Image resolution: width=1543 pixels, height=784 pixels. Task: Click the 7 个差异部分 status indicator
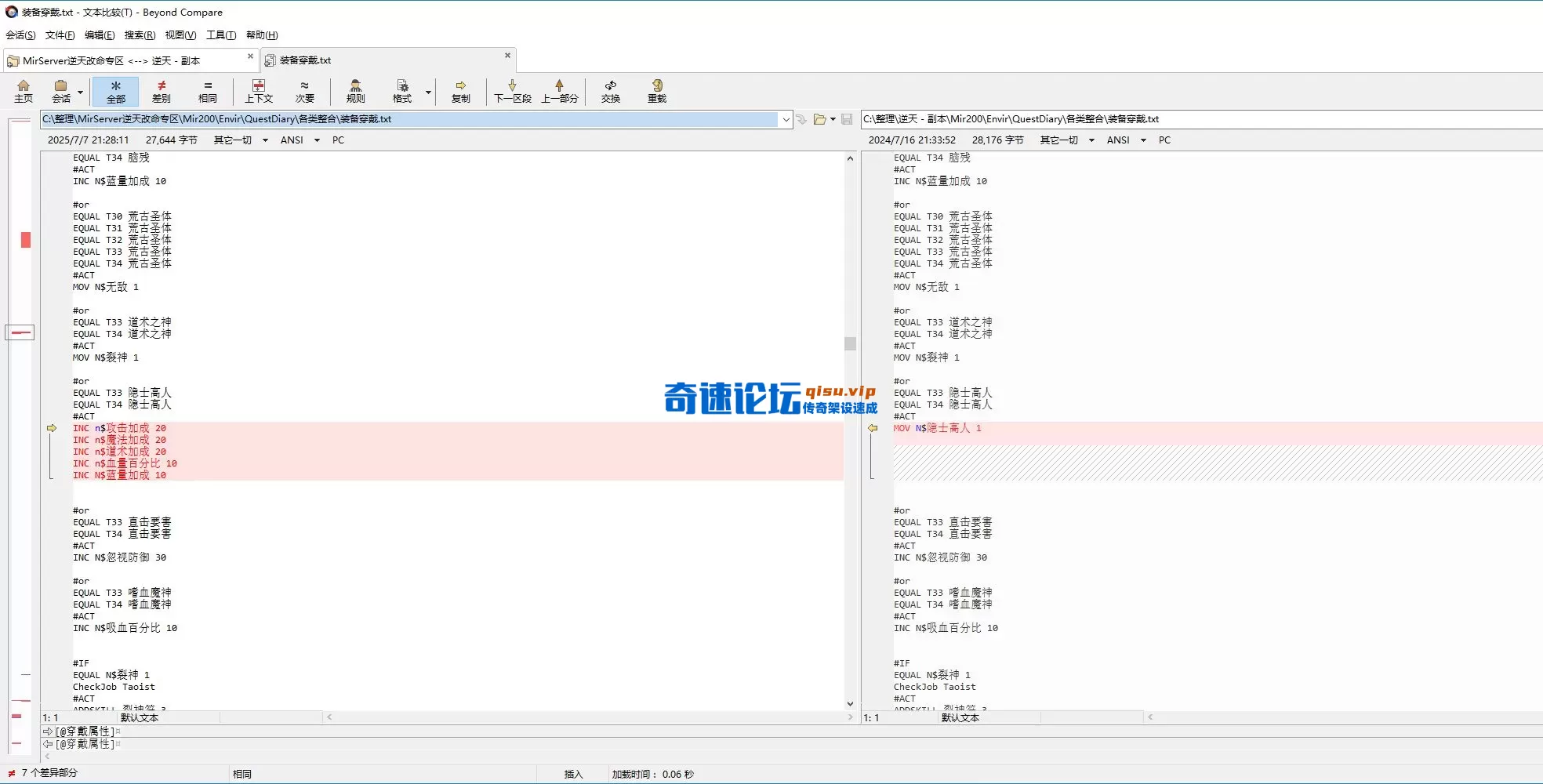click(x=47, y=772)
